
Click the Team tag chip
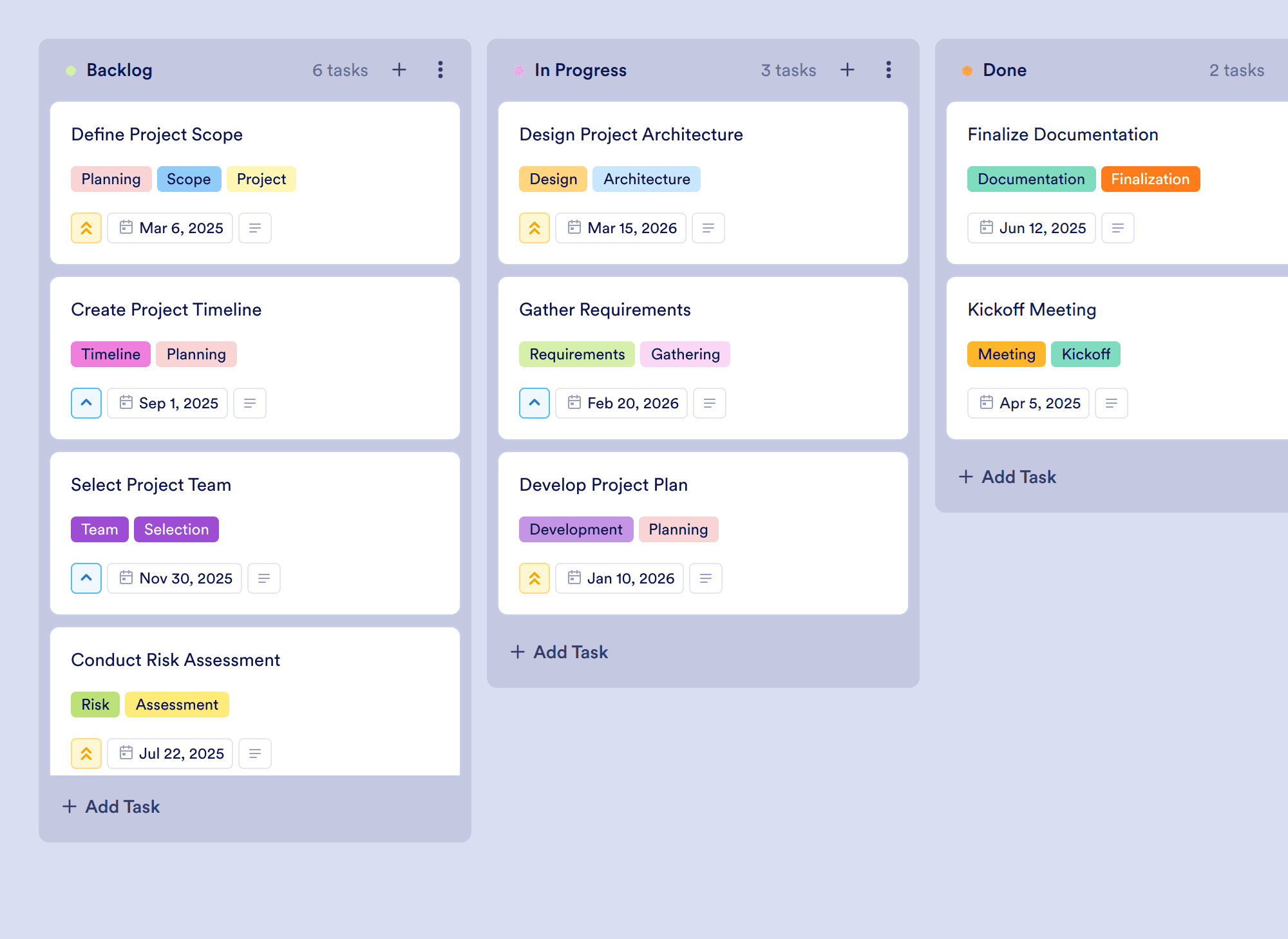pos(100,529)
